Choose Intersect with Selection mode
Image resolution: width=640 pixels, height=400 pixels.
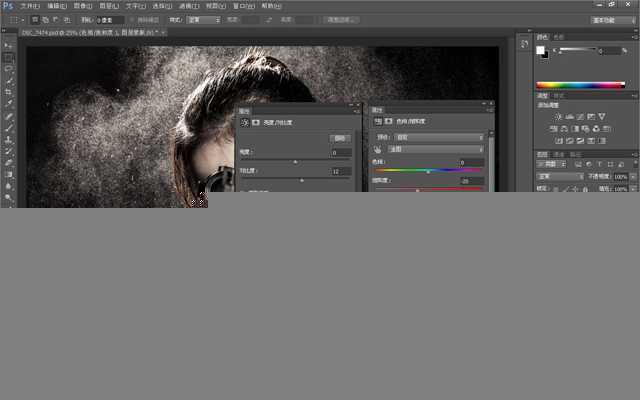coord(67,20)
